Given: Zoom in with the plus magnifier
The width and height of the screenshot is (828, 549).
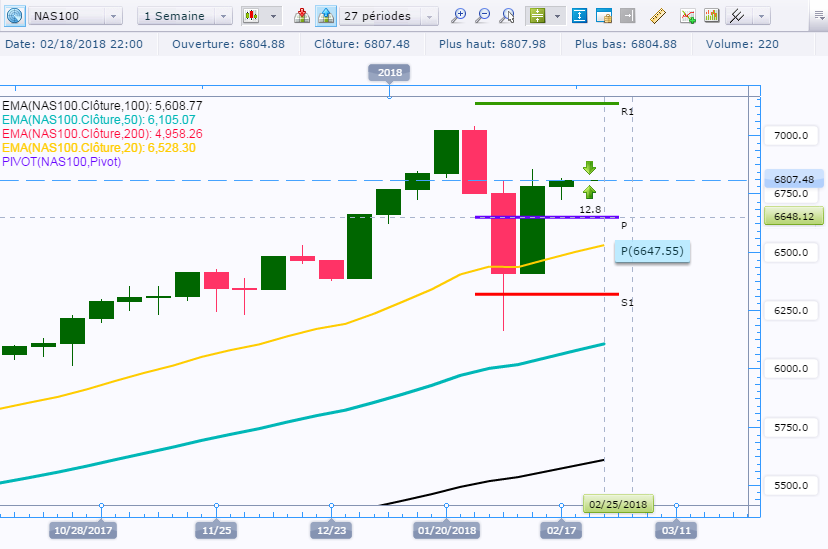Looking at the screenshot, I should pos(458,16).
